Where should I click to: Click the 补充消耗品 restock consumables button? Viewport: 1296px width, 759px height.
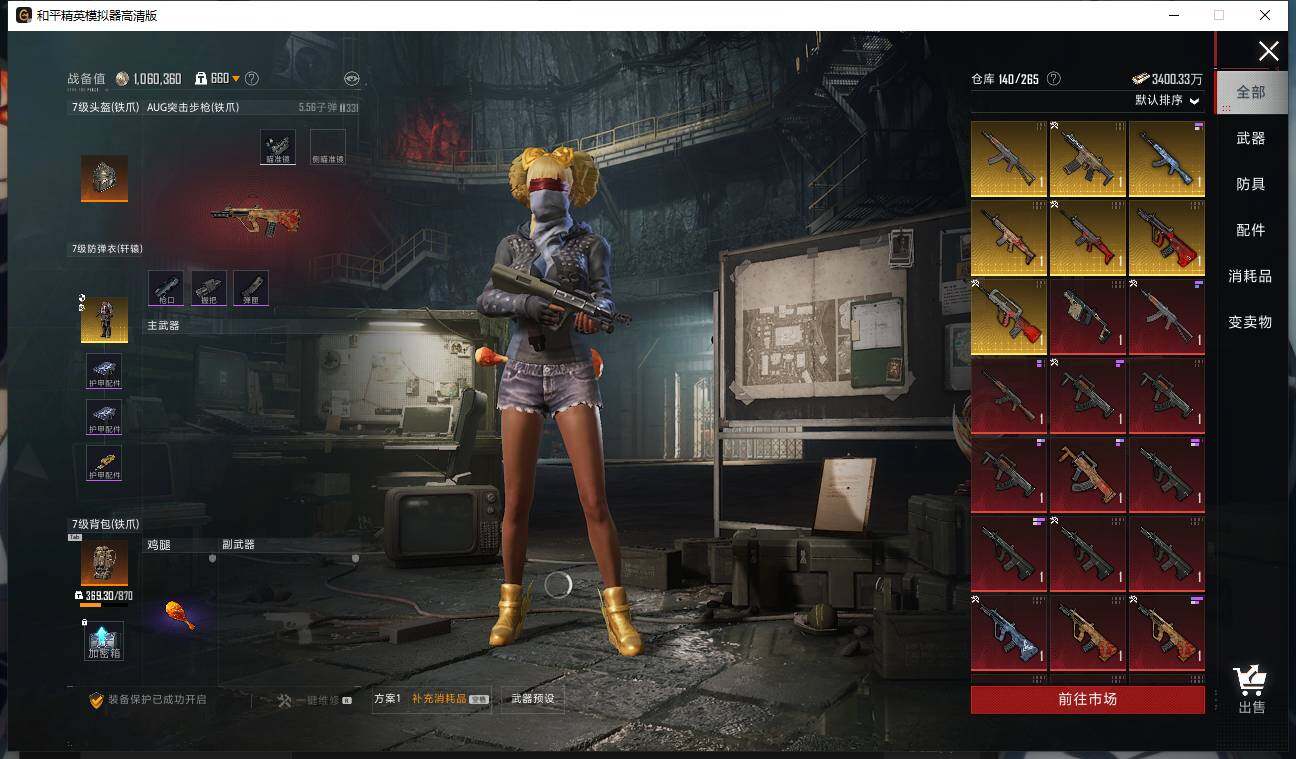[450, 699]
